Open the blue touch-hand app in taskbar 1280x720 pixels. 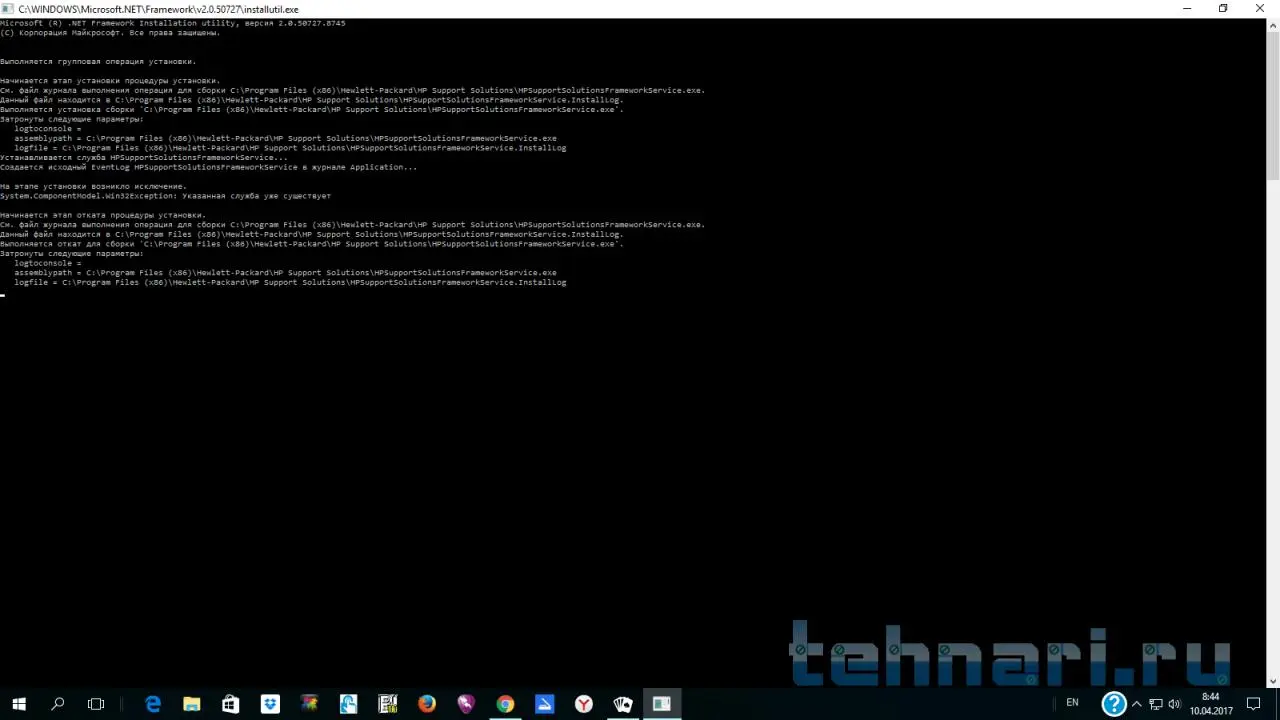pyautogui.click(x=348, y=704)
